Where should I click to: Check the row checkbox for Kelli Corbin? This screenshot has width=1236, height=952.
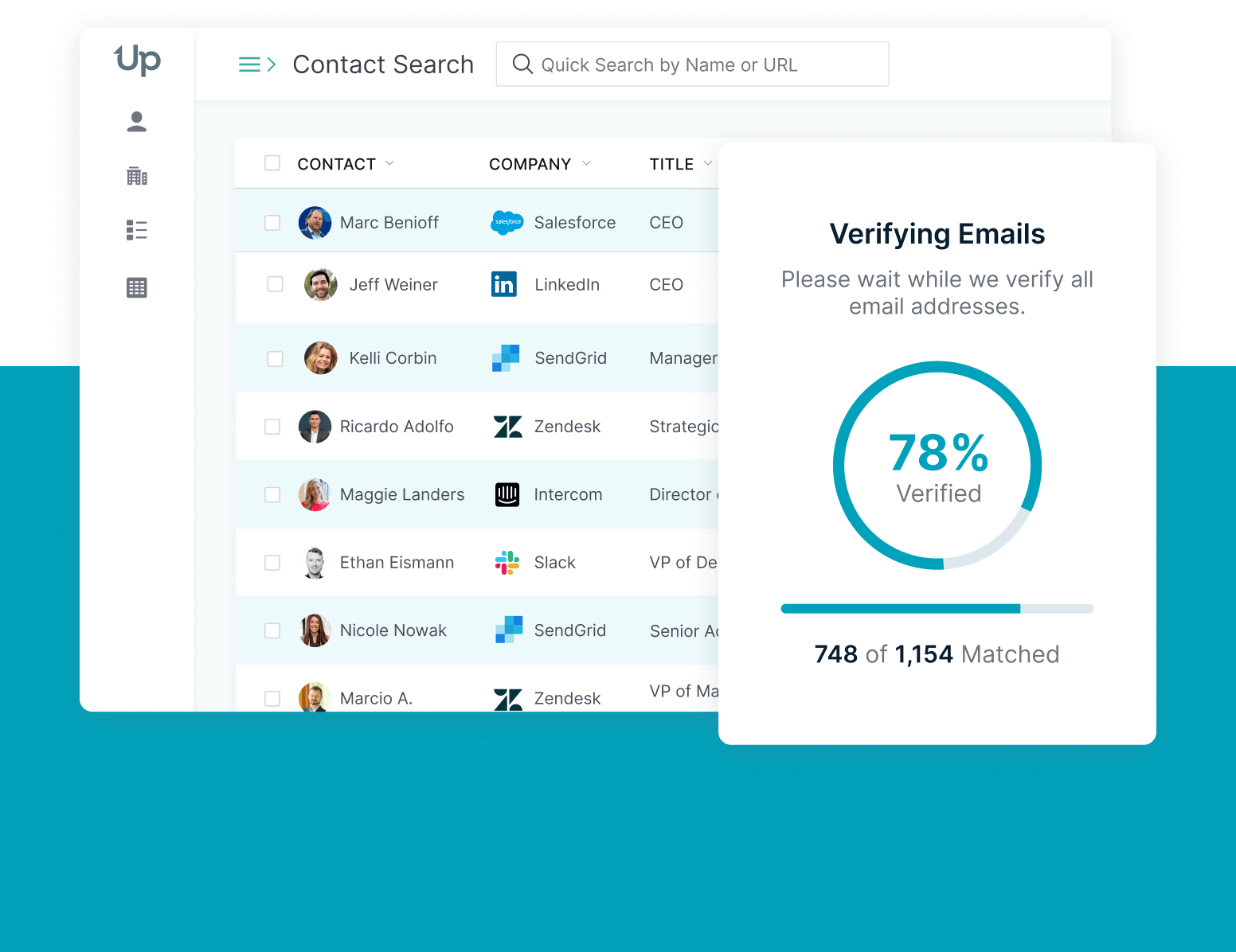click(275, 358)
